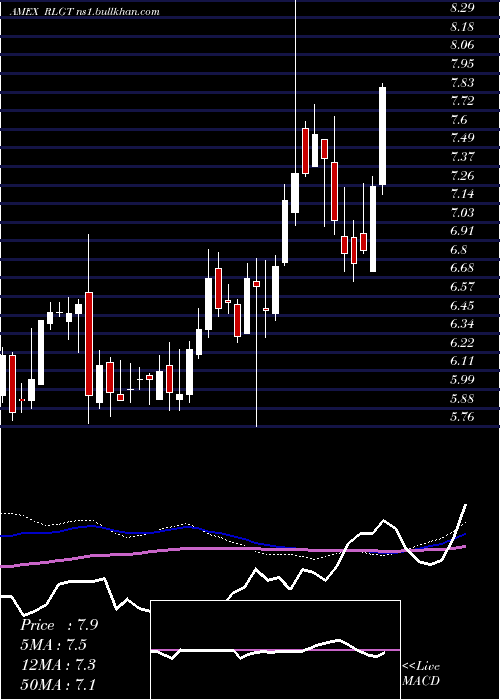Image resolution: width=500 pixels, height=700 pixels.
Task: Click the 6.8 price axis label
Action: pyautogui.click(x=459, y=250)
